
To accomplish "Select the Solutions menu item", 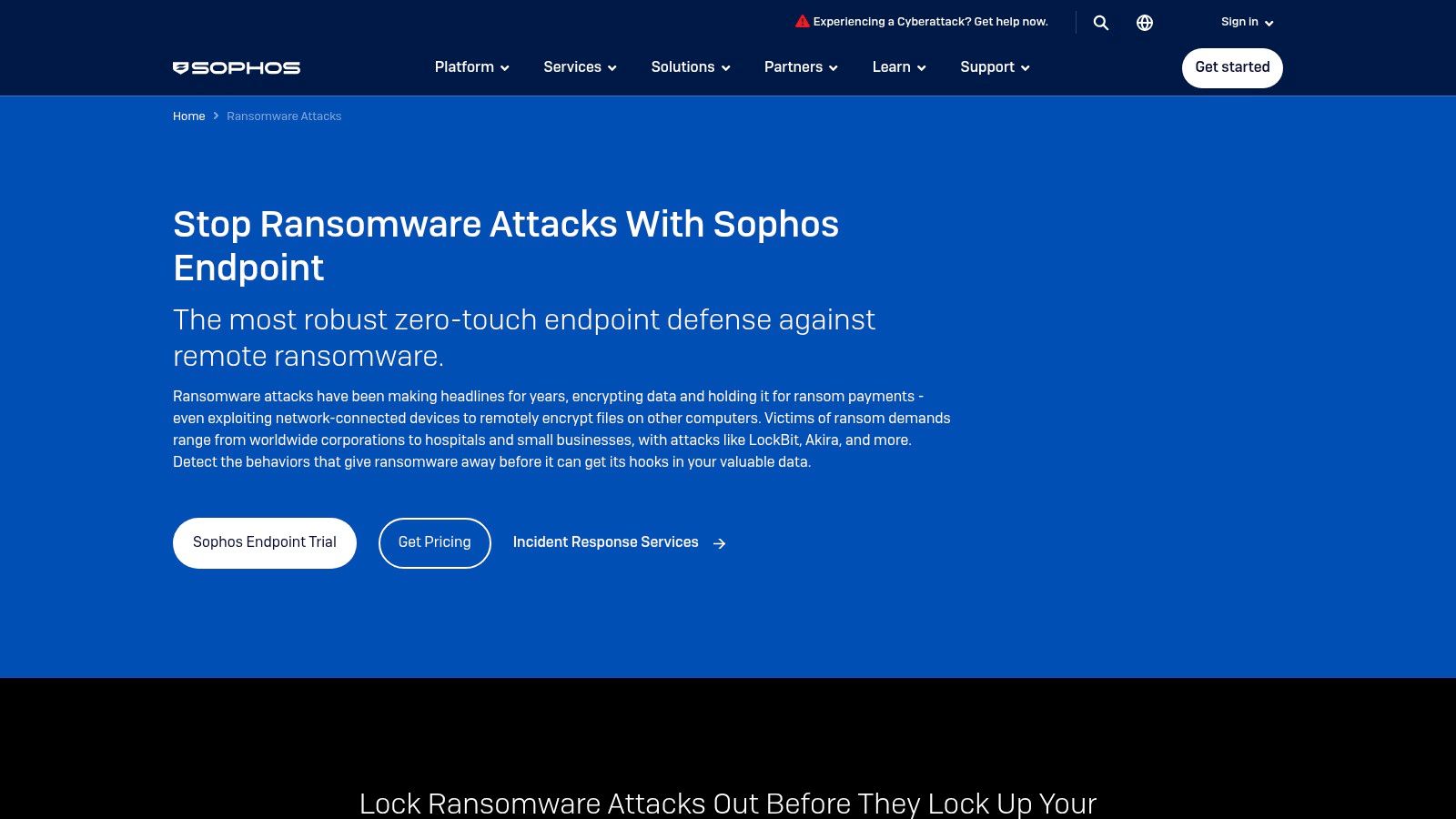I will (689, 67).
